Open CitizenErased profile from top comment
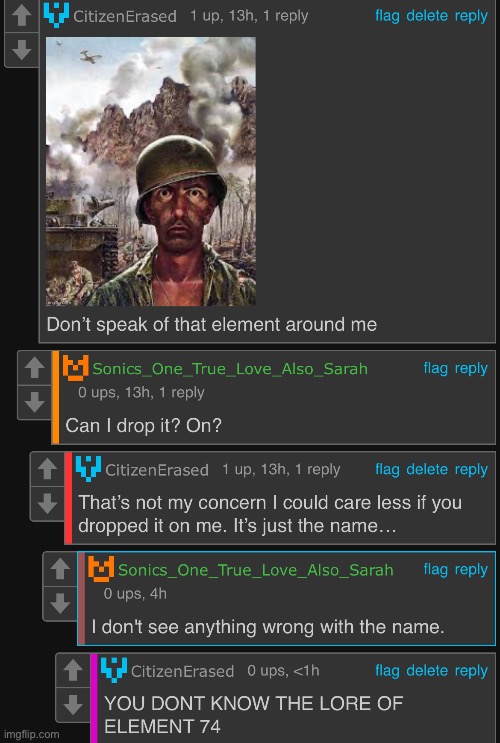500x743 pixels. (x=125, y=16)
